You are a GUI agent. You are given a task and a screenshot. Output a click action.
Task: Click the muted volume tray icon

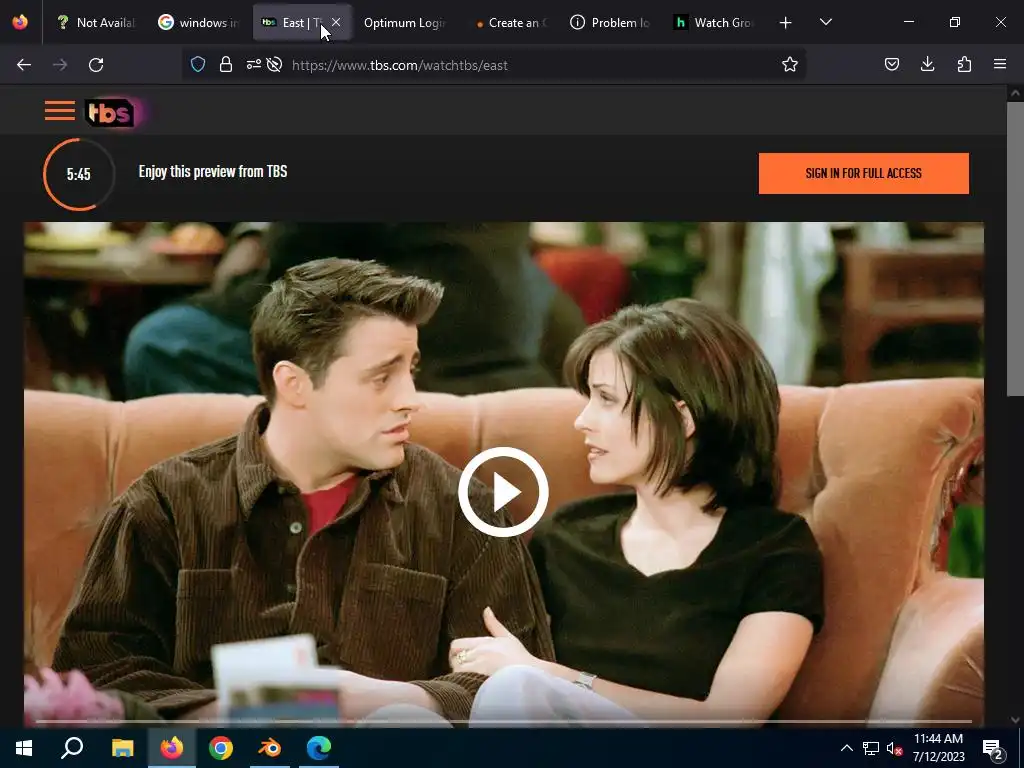894,748
